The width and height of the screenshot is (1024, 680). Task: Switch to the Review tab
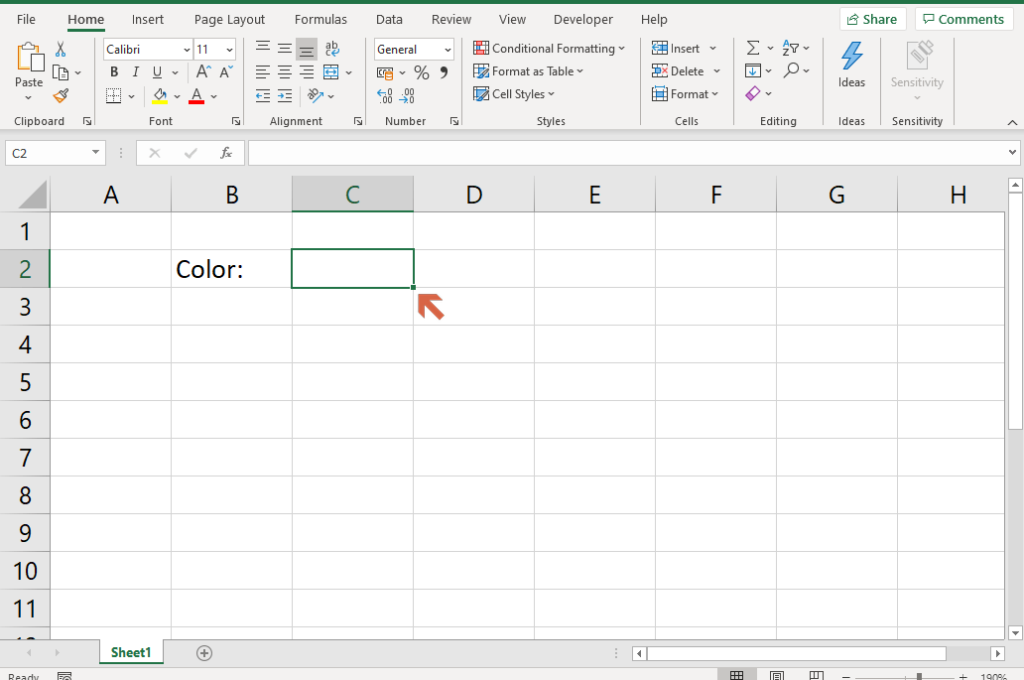pos(451,20)
